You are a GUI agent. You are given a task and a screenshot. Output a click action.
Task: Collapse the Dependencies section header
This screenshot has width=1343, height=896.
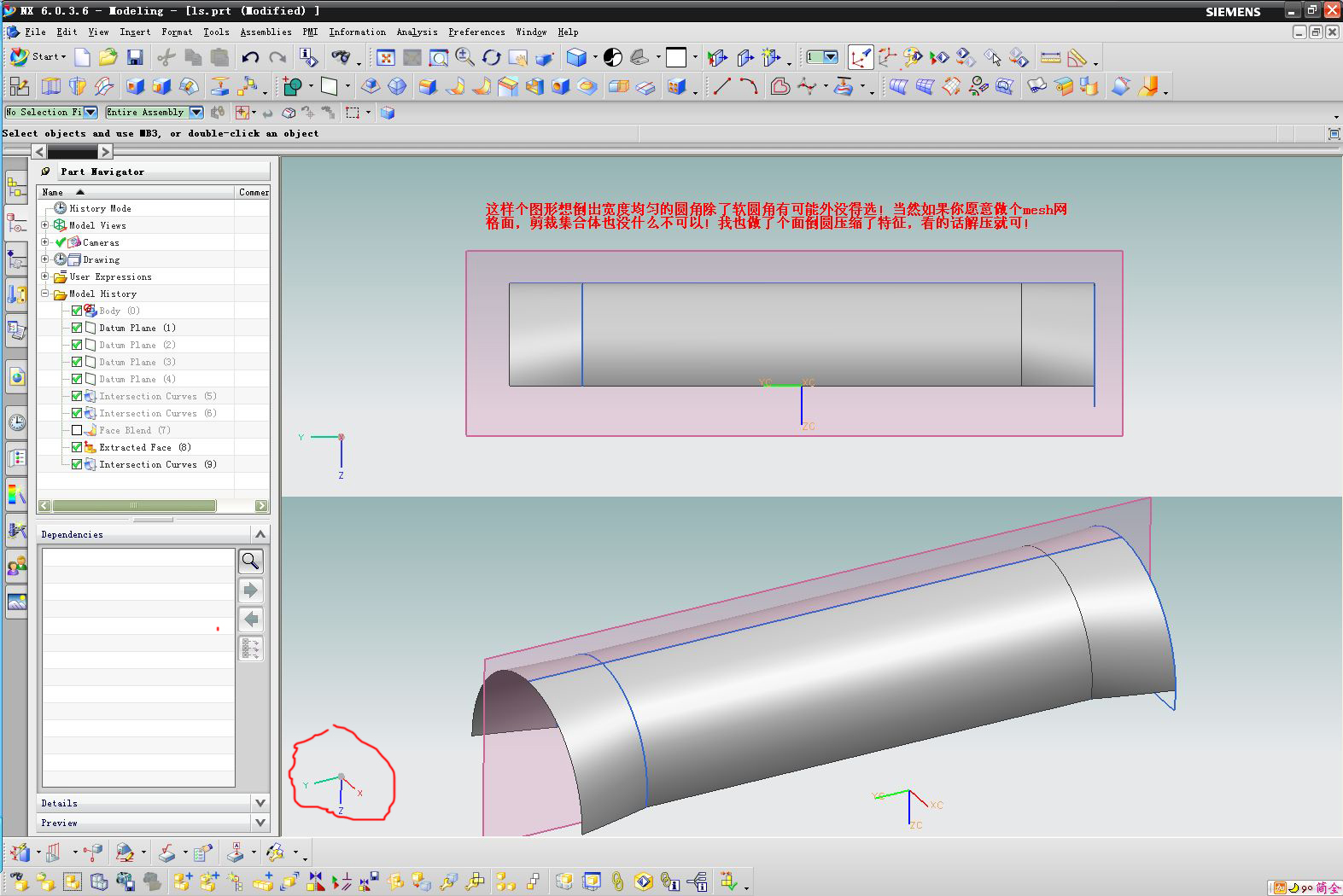[x=260, y=534]
